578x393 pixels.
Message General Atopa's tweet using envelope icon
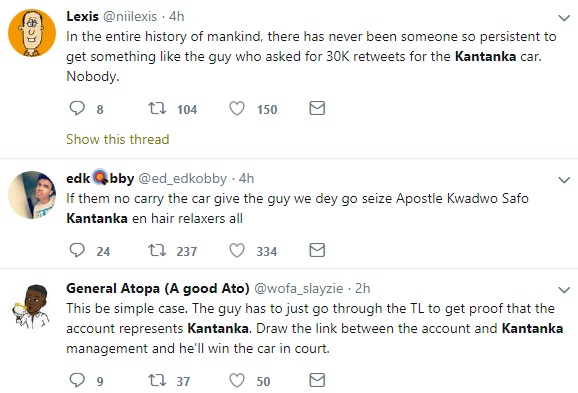pyautogui.click(x=317, y=380)
